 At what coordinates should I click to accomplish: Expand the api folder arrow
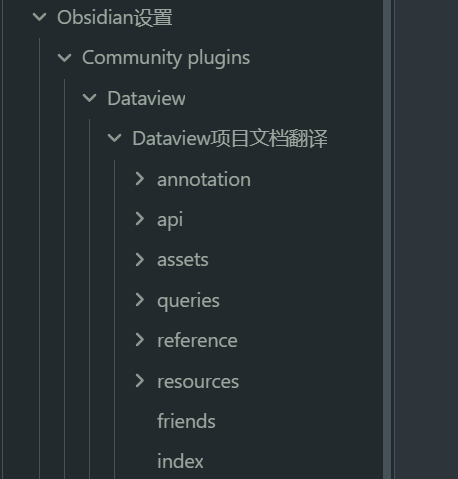click(x=140, y=219)
